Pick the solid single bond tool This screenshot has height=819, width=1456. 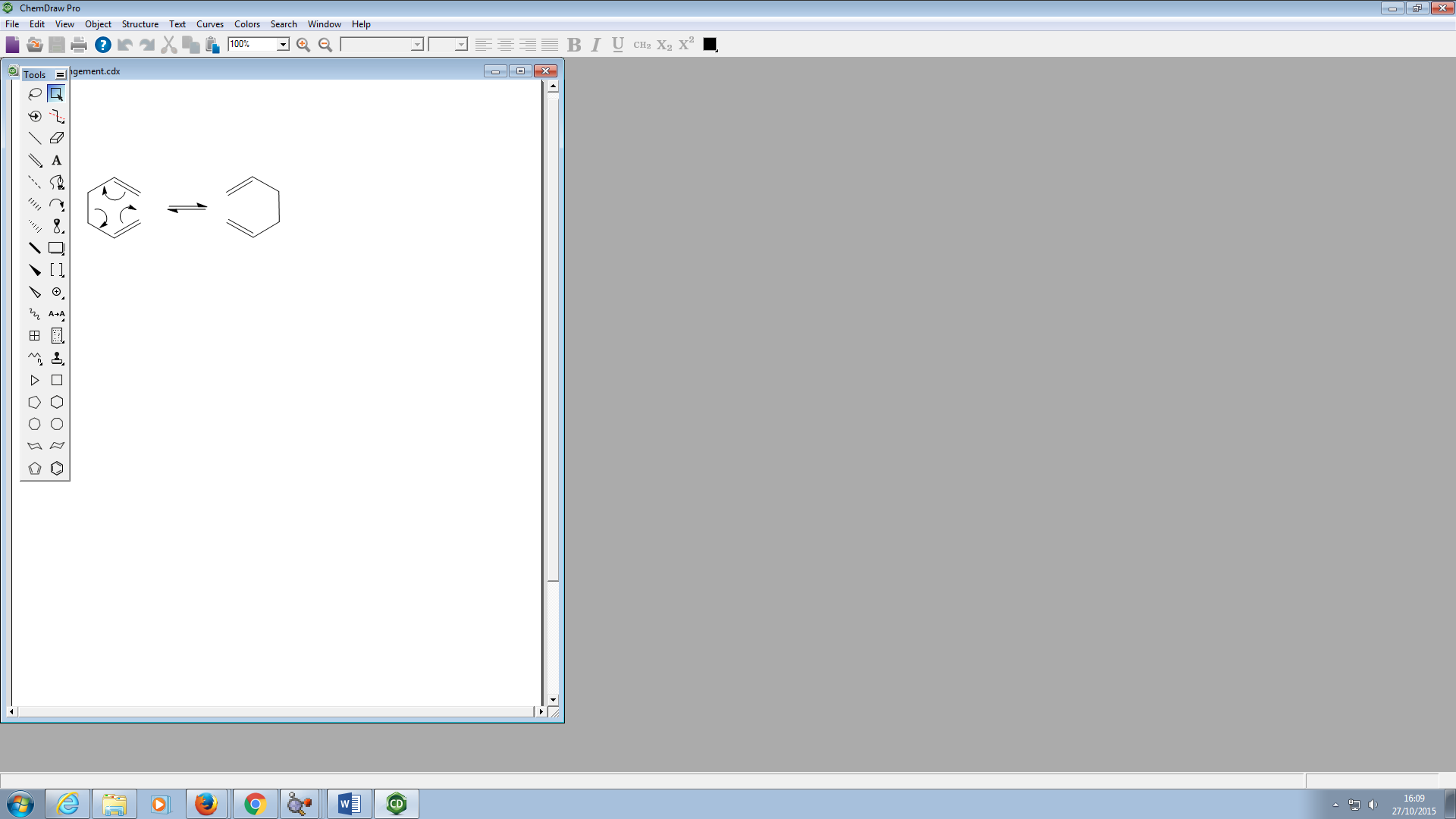(35, 138)
